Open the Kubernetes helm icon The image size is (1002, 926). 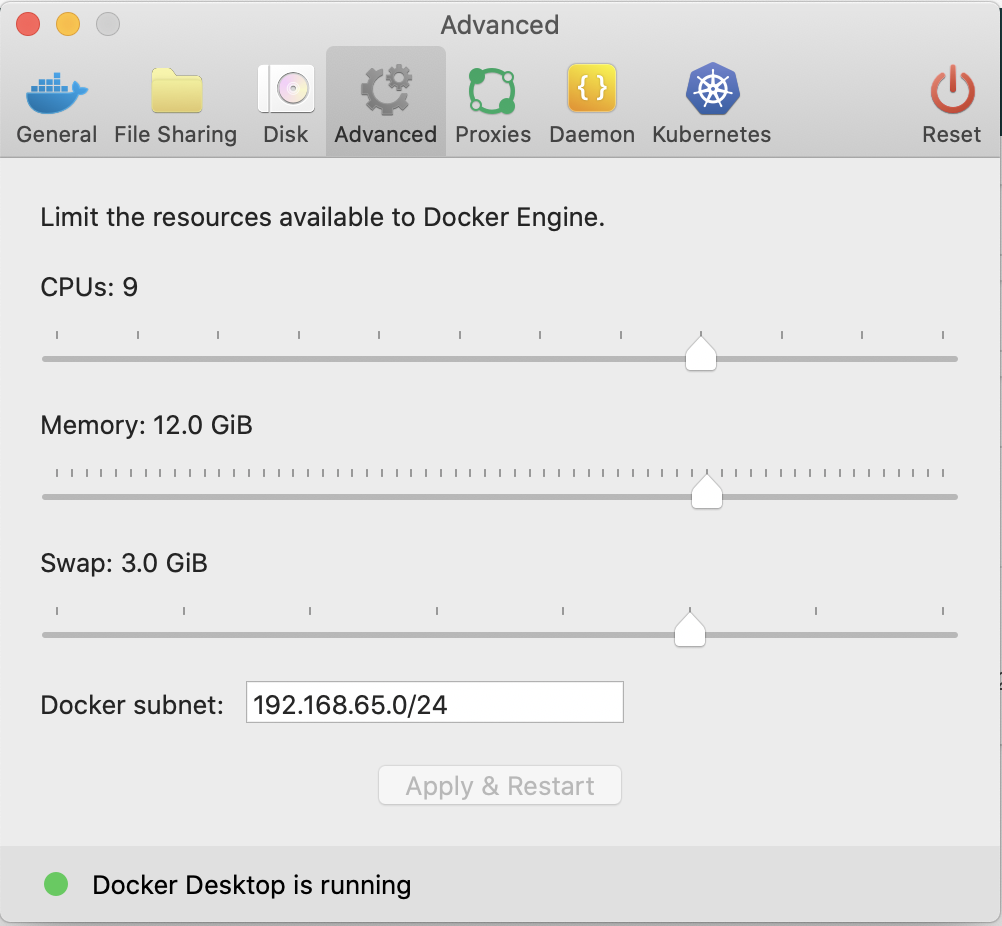pyautogui.click(x=713, y=89)
